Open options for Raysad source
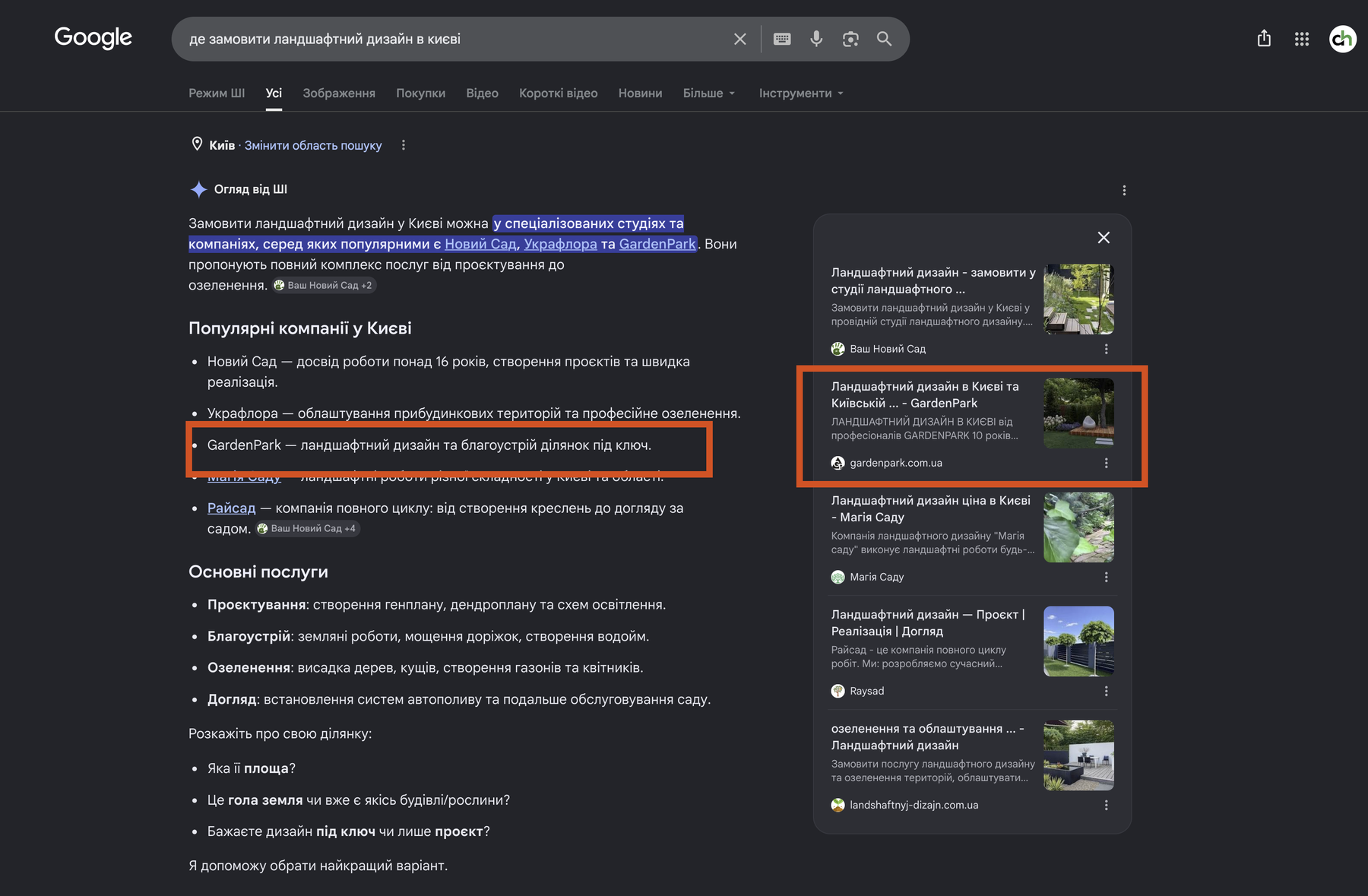1368x896 pixels. pos(1106,691)
